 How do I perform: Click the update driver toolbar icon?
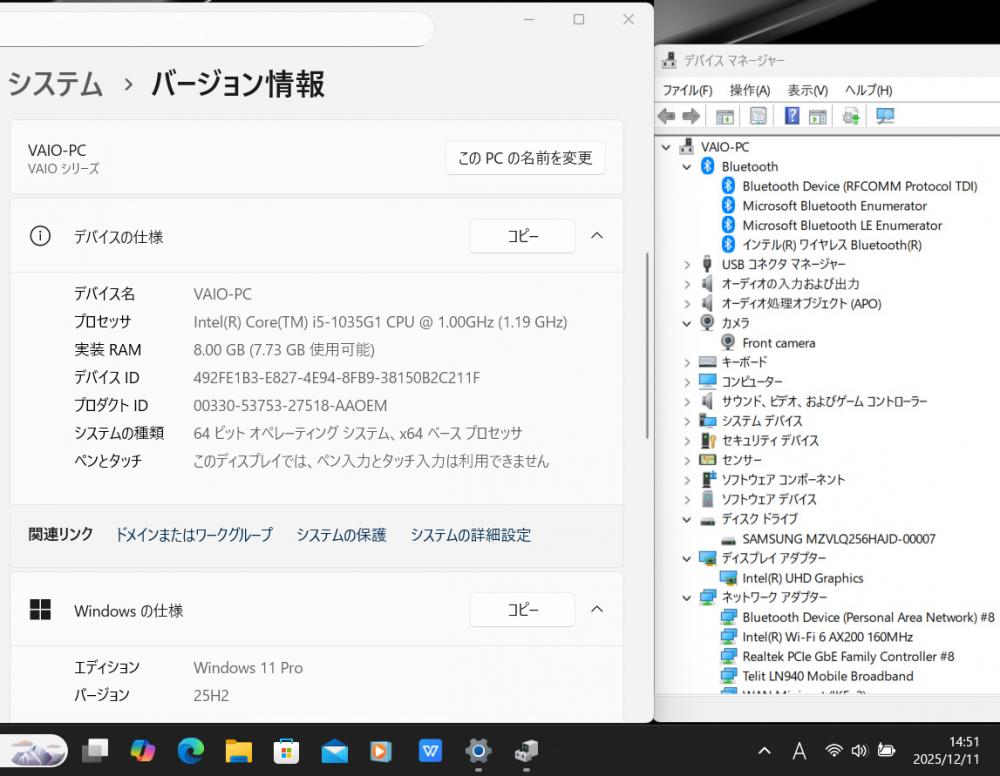[851, 116]
